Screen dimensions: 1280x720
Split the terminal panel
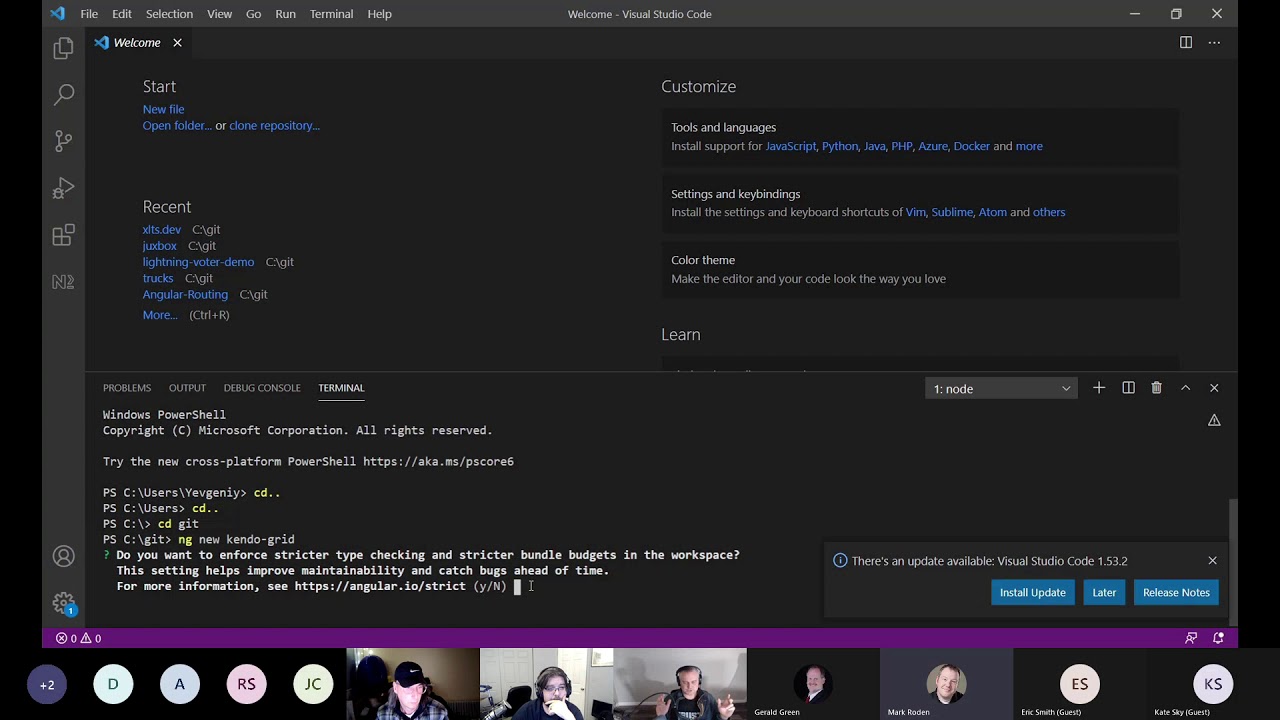point(1128,388)
